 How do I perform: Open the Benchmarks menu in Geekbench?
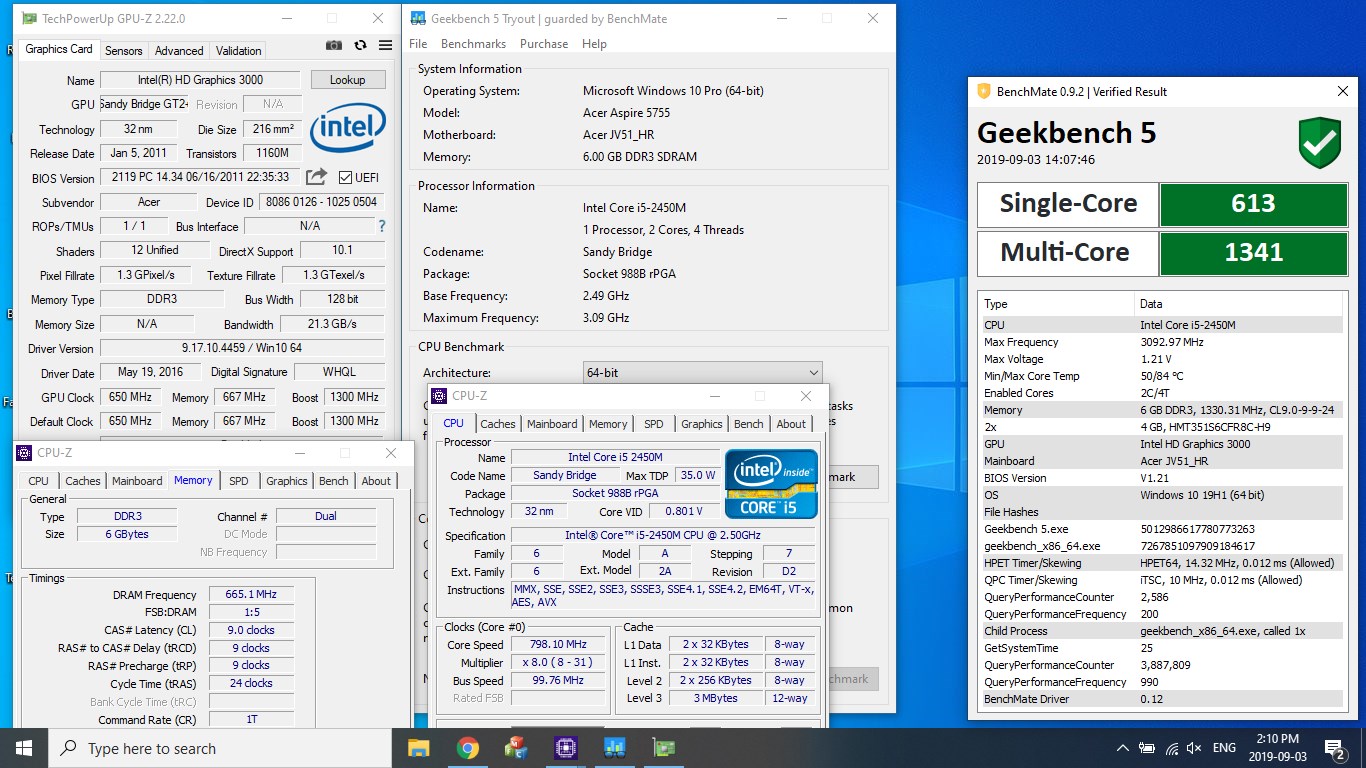pos(474,44)
